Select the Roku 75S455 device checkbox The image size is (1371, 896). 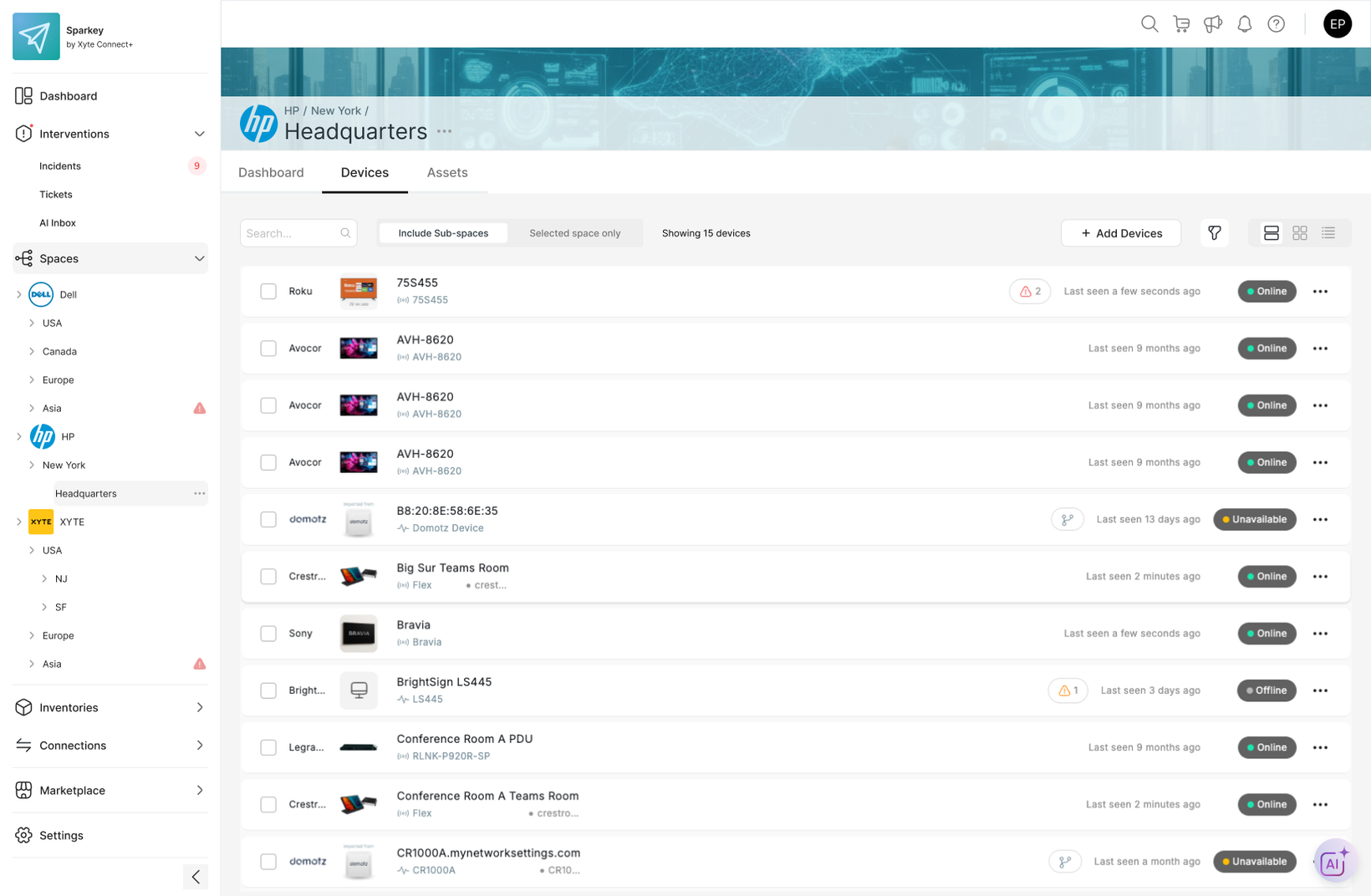[268, 292]
